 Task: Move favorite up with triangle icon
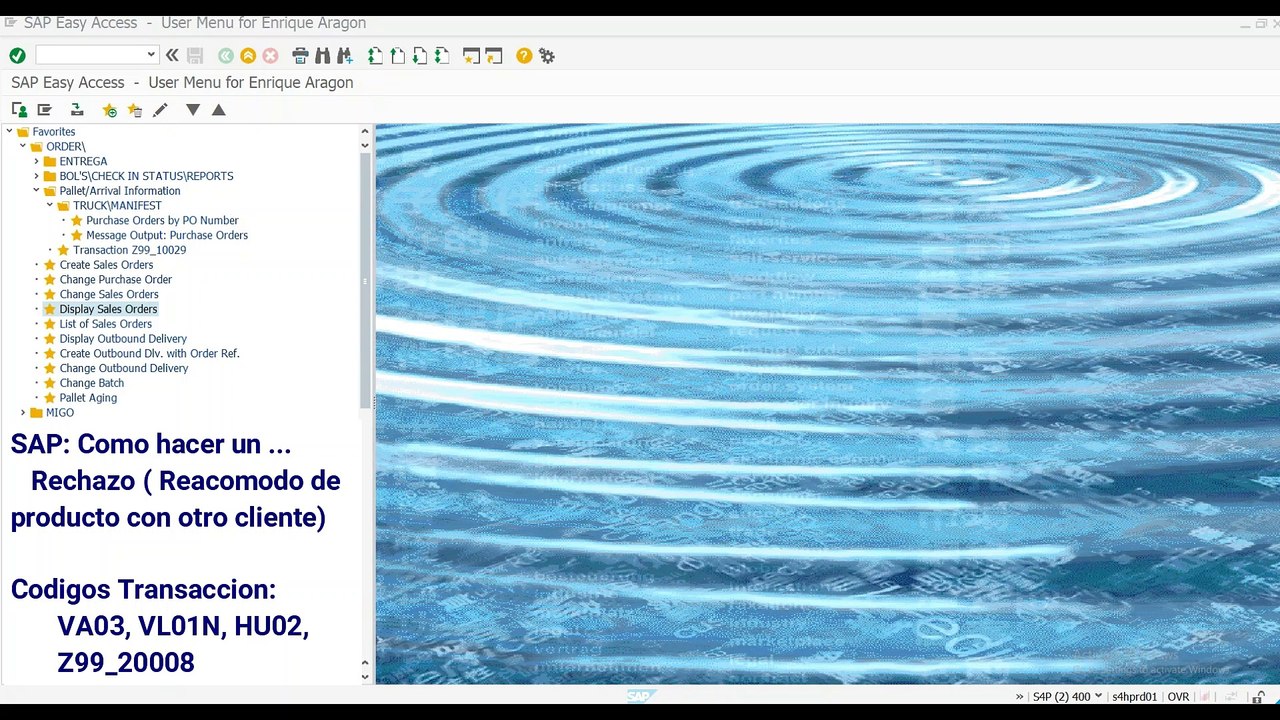coord(219,110)
